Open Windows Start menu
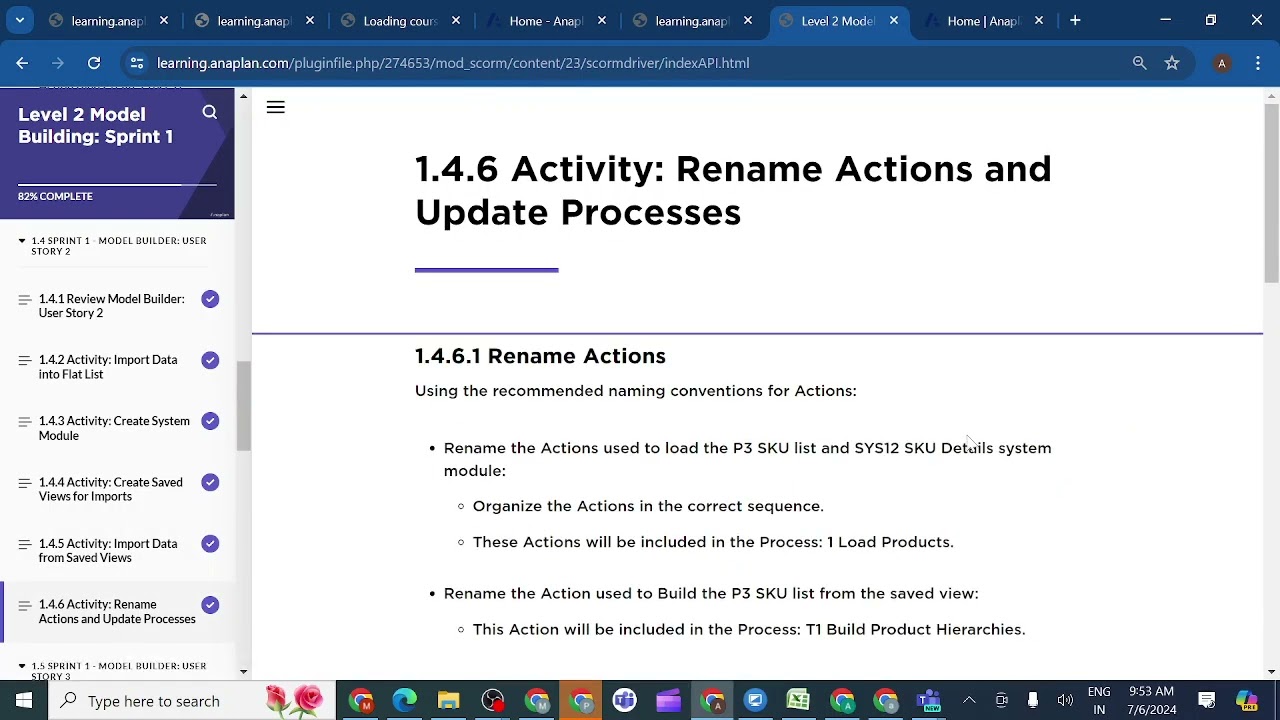 pyautogui.click(x=24, y=701)
